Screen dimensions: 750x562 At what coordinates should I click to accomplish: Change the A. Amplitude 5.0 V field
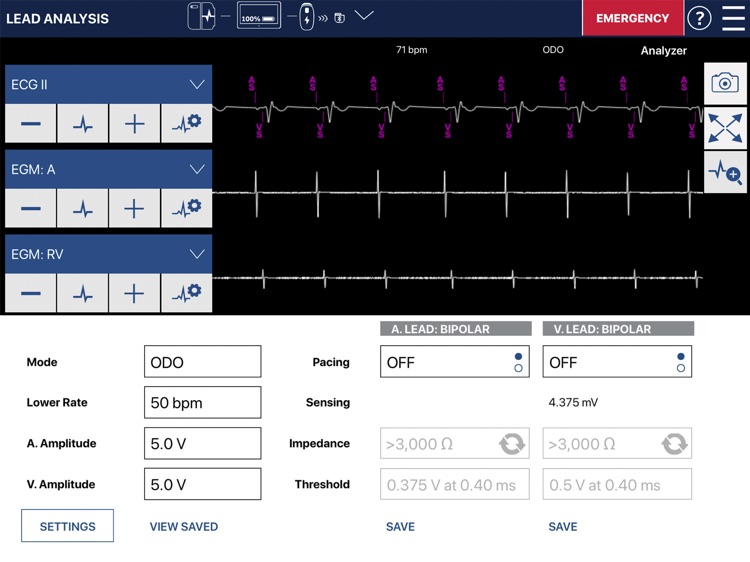[x=203, y=443]
